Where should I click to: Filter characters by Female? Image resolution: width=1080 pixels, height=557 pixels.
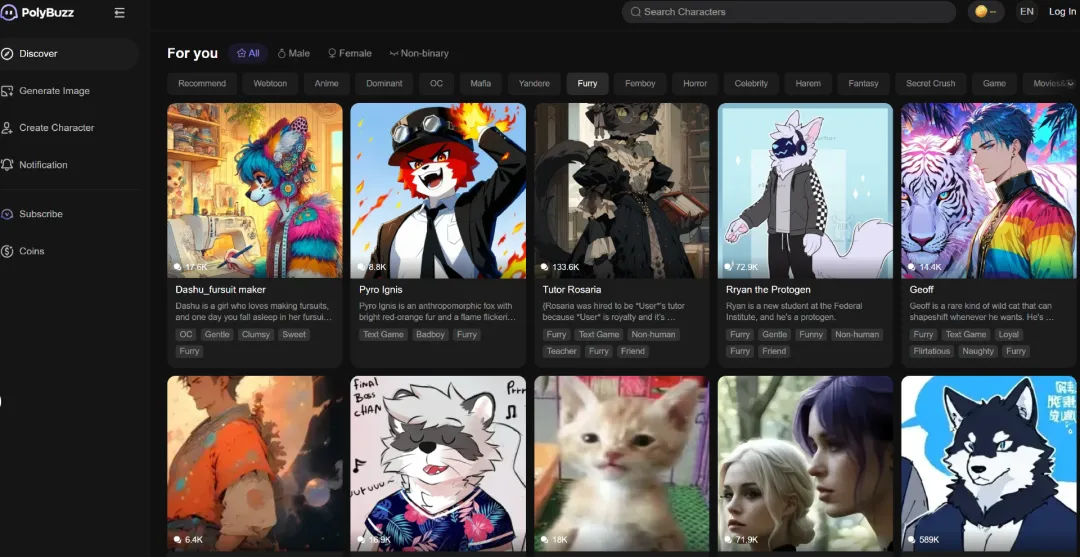[350, 53]
